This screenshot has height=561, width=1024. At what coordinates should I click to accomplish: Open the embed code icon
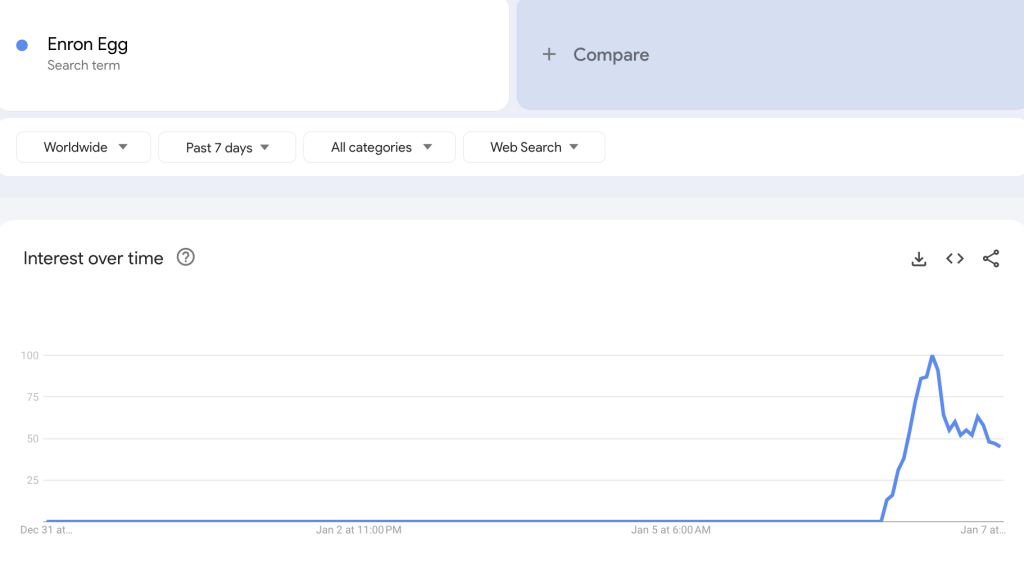[x=955, y=259]
